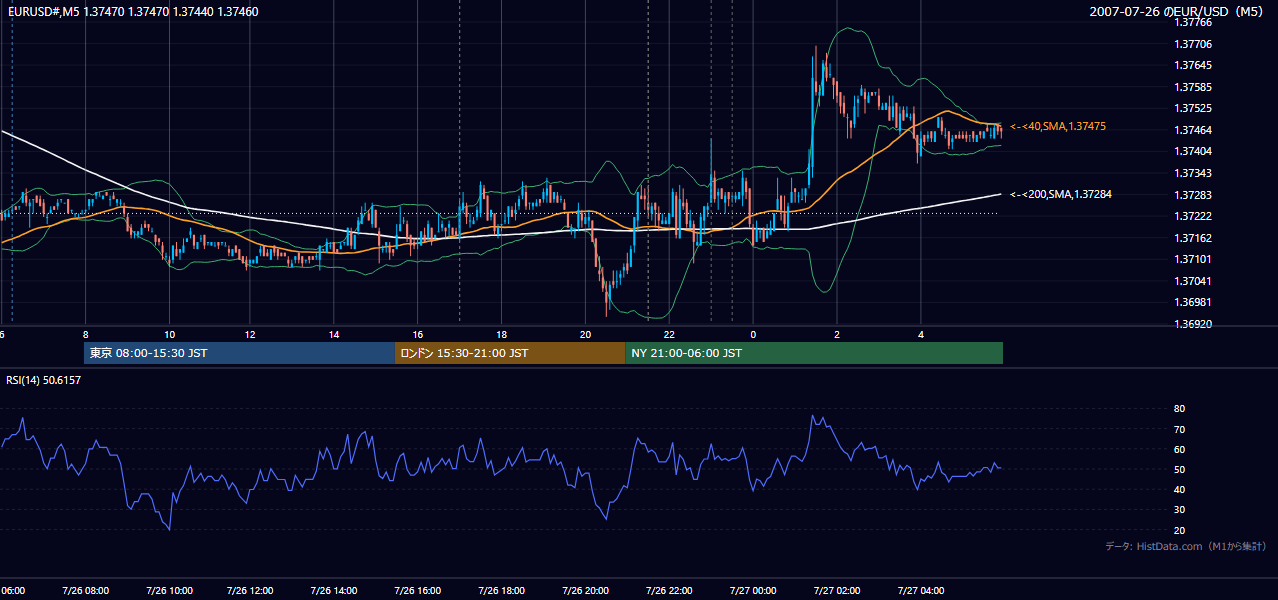Click price axis value 1.37283
The height and width of the screenshot is (600, 1278).
tap(1193, 195)
